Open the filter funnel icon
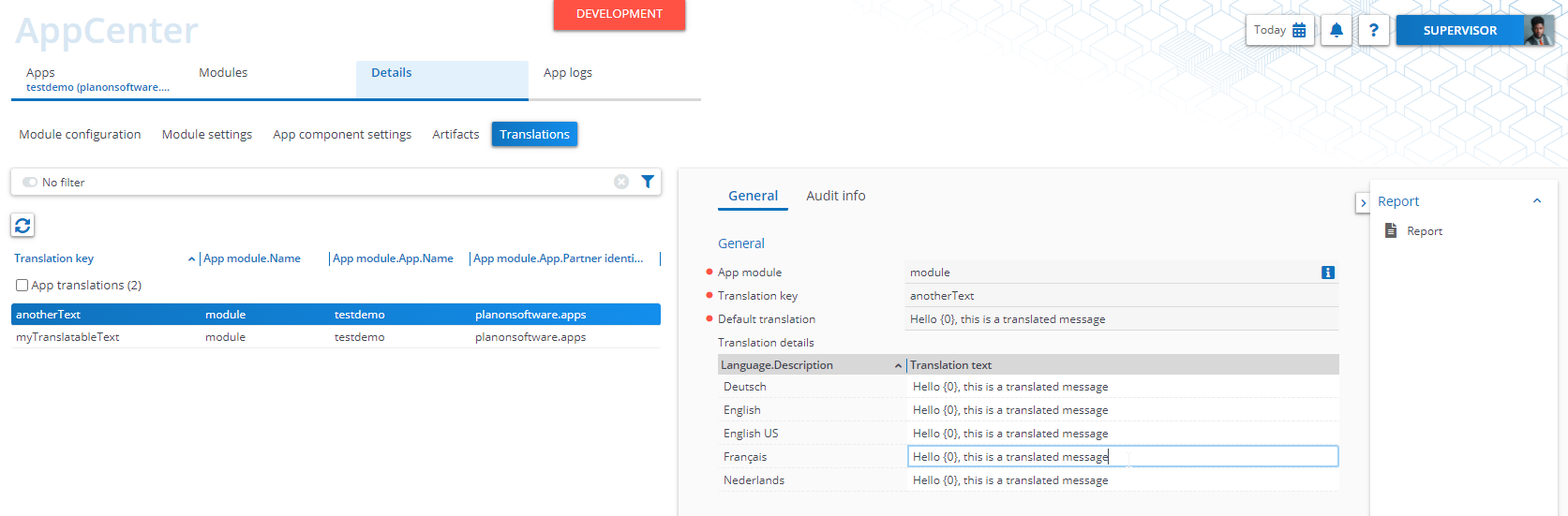The image size is (1568, 516). click(x=647, y=182)
